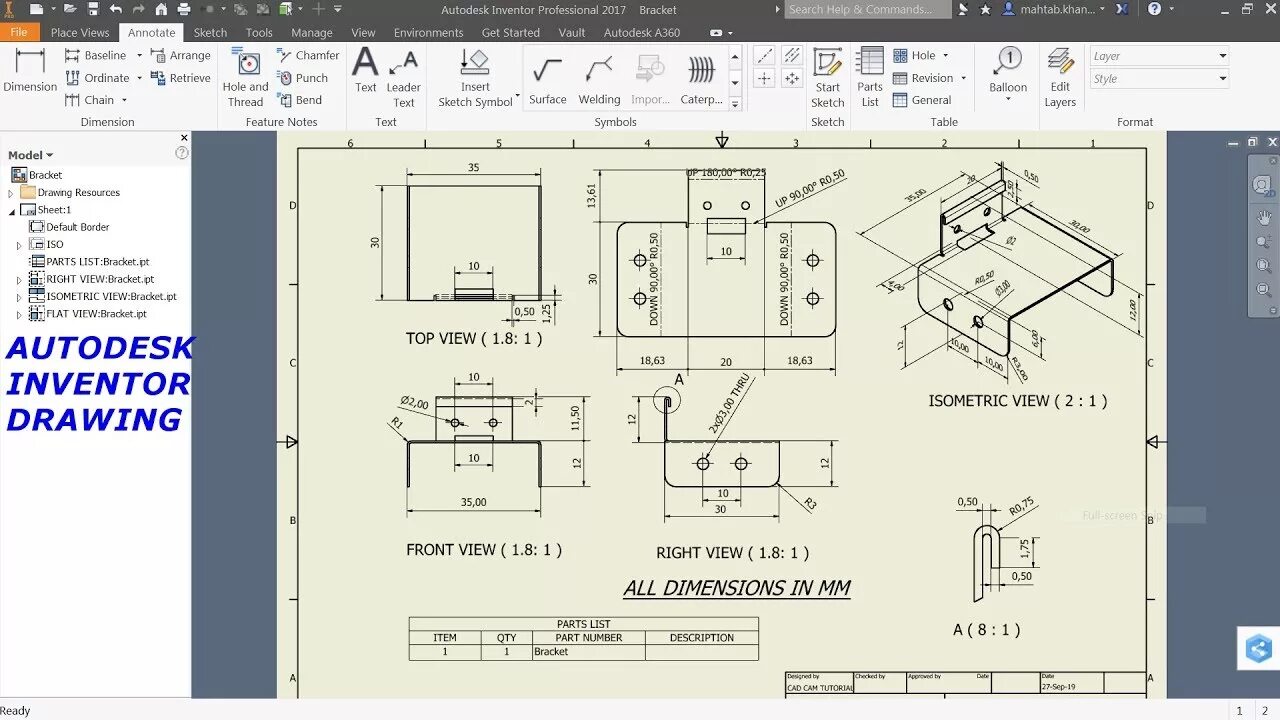
Task: Select document tab 2 at bottom right
Action: click(1265, 711)
